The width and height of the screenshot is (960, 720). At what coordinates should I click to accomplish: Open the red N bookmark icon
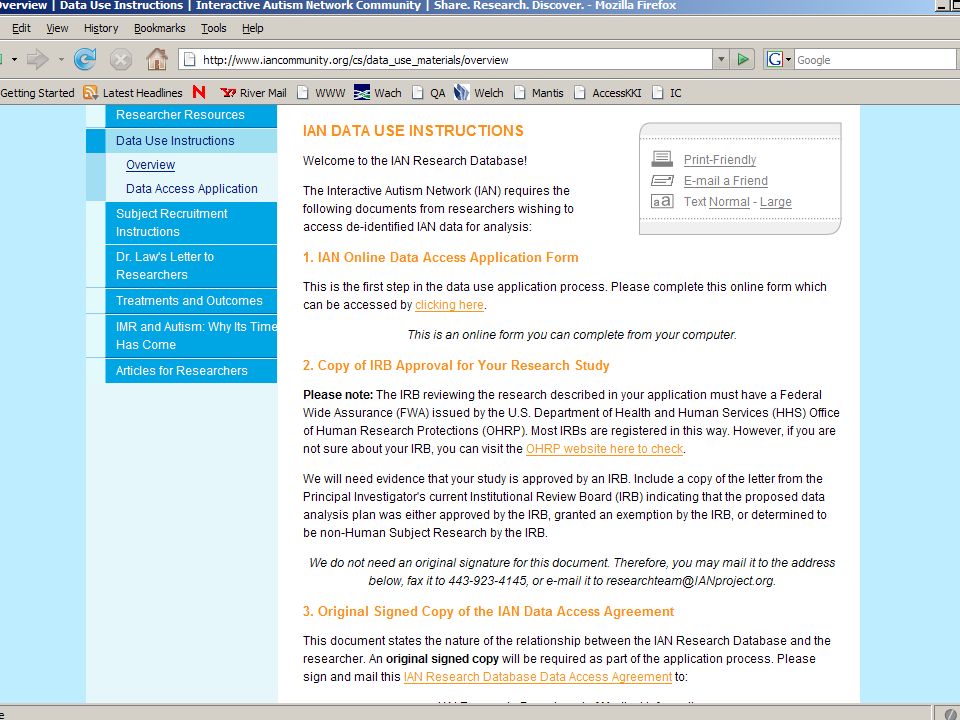coord(199,92)
